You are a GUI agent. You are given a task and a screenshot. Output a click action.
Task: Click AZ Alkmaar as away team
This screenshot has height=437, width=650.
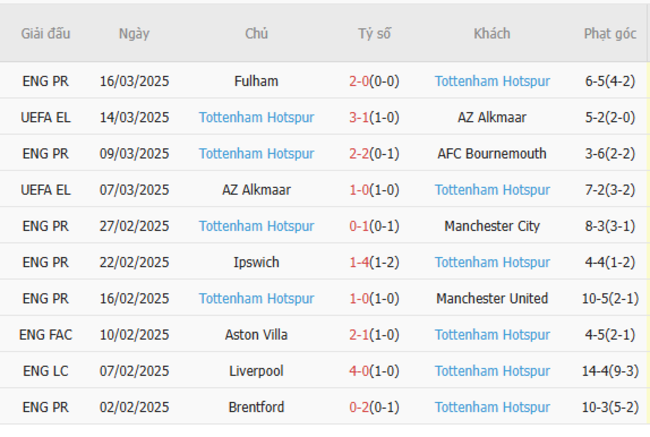492,117
